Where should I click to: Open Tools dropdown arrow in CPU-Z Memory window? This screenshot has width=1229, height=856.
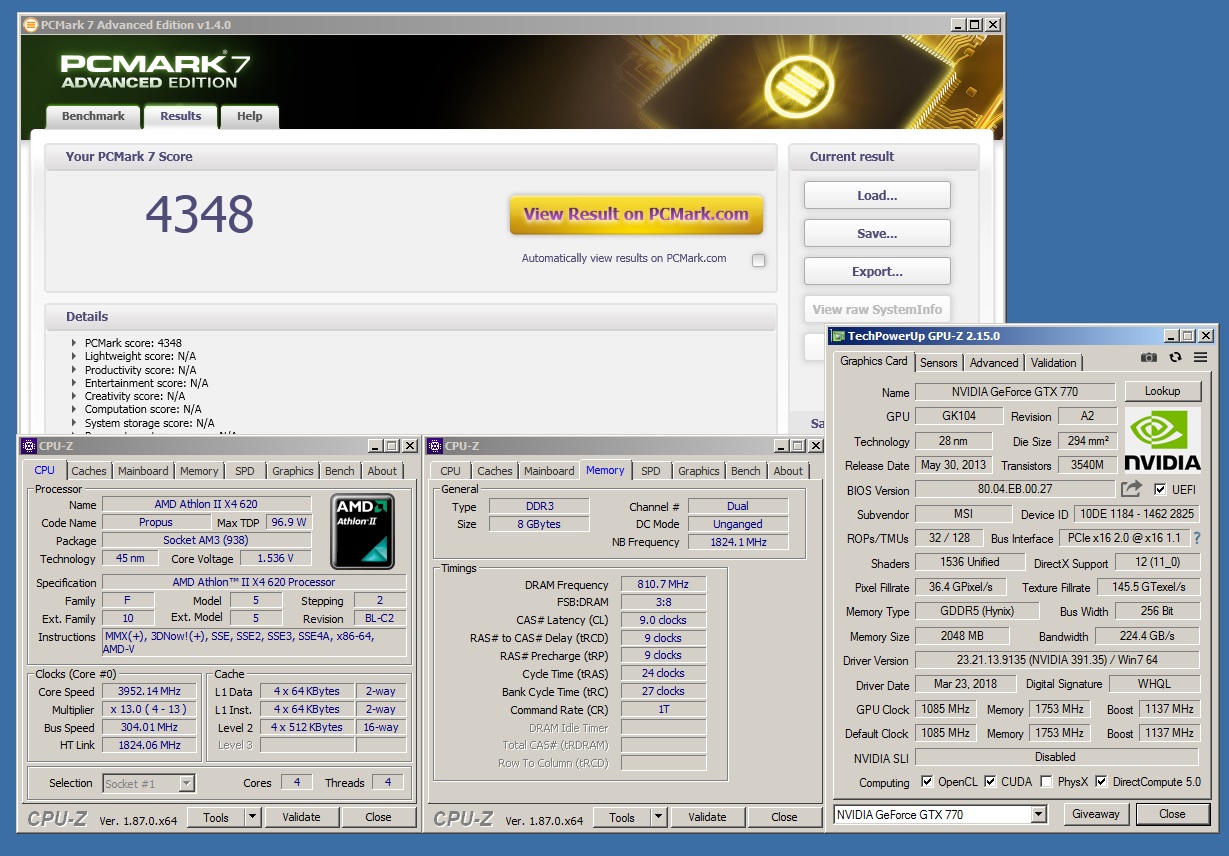pos(658,817)
